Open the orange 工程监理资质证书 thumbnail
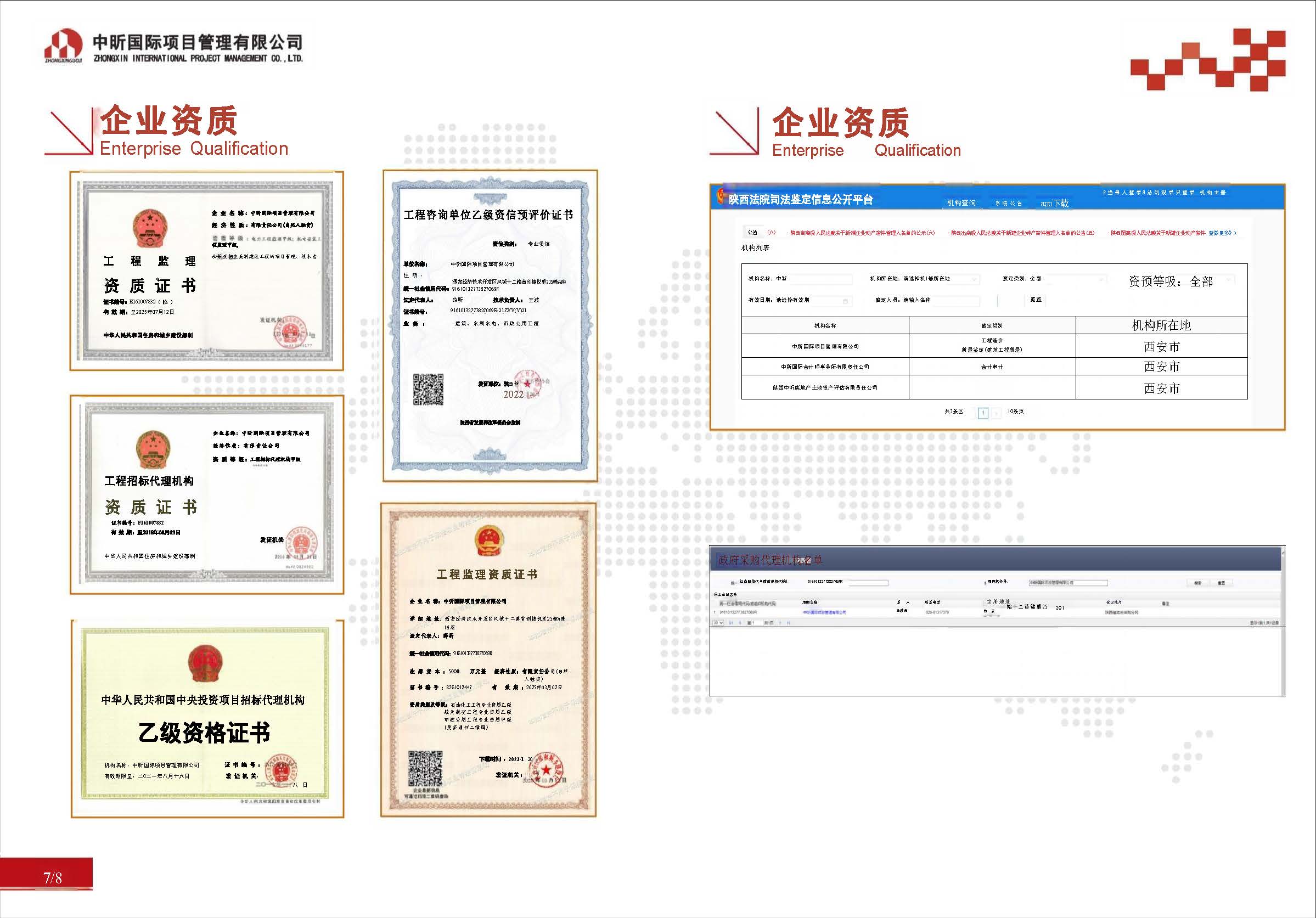Screen dimensions: 1316x918 (488, 660)
